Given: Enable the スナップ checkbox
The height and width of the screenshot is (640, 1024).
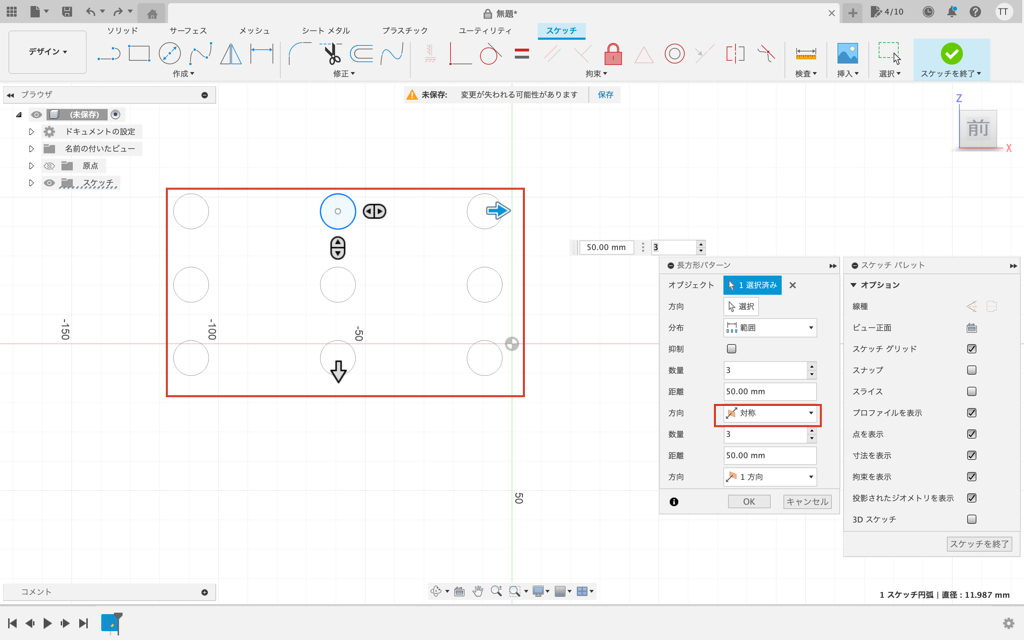Looking at the screenshot, I should coord(972,370).
